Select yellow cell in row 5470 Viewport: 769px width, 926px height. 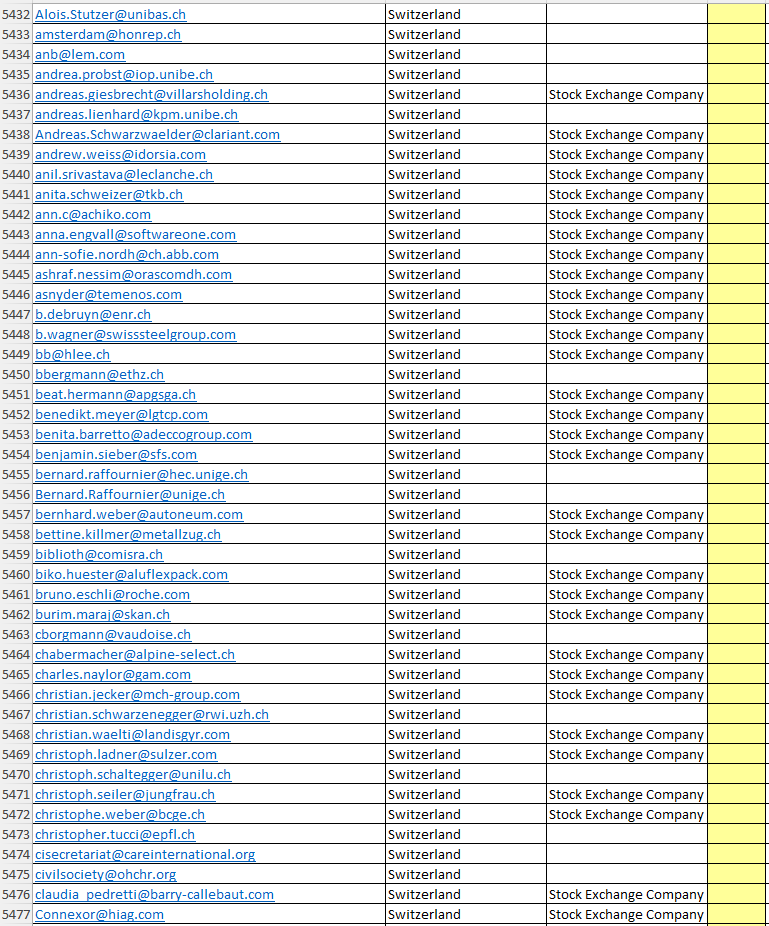click(737, 775)
